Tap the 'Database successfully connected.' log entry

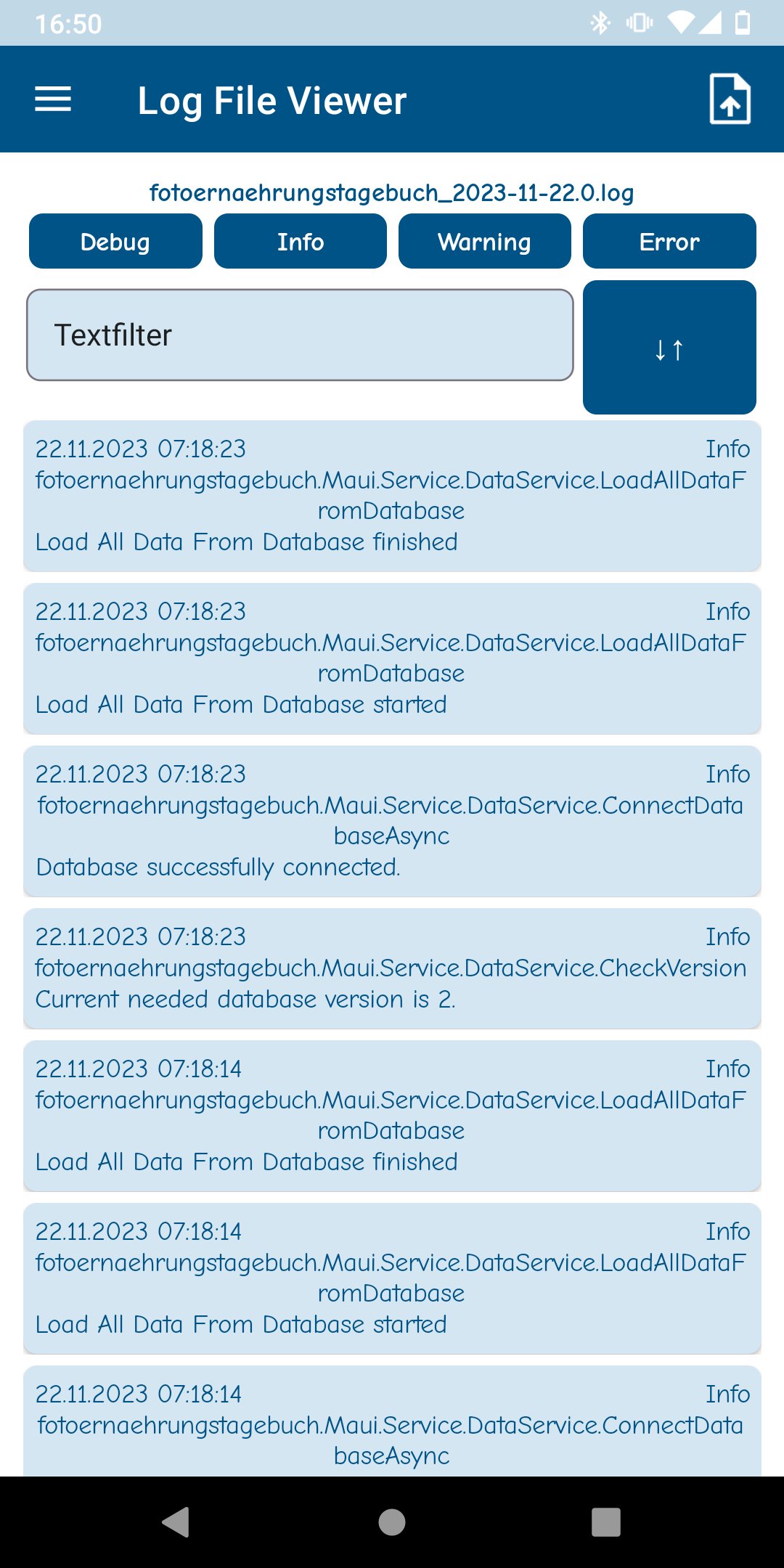[392, 821]
